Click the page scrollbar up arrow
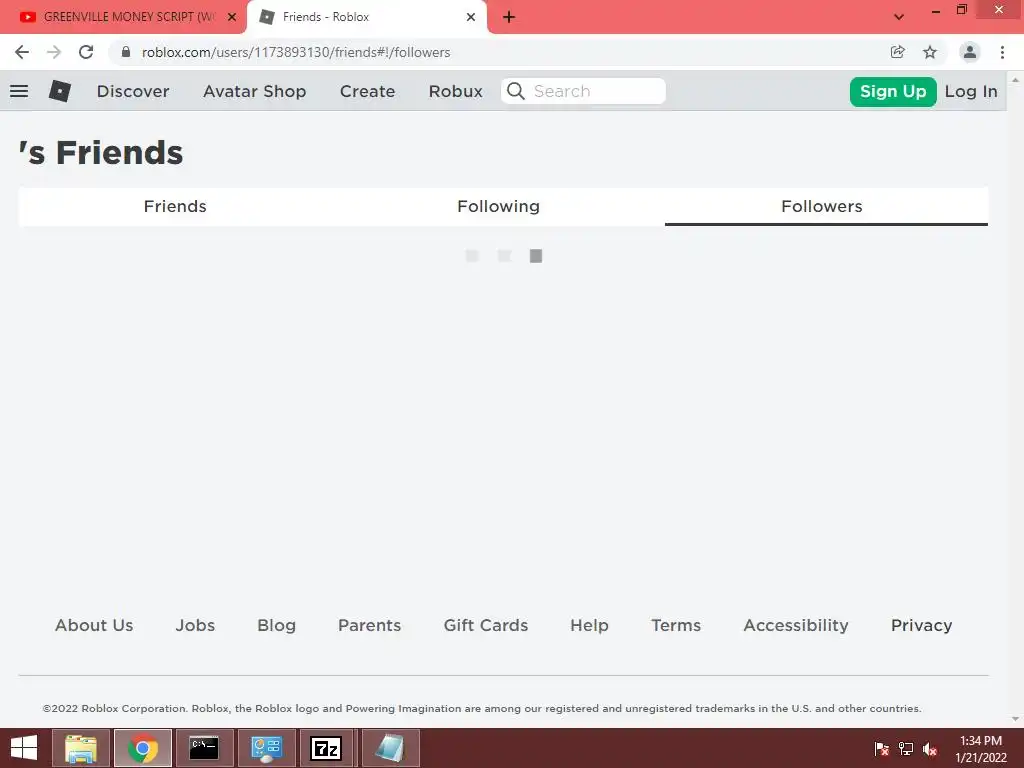The width and height of the screenshot is (1024, 768). click(x=1015, y=79)
